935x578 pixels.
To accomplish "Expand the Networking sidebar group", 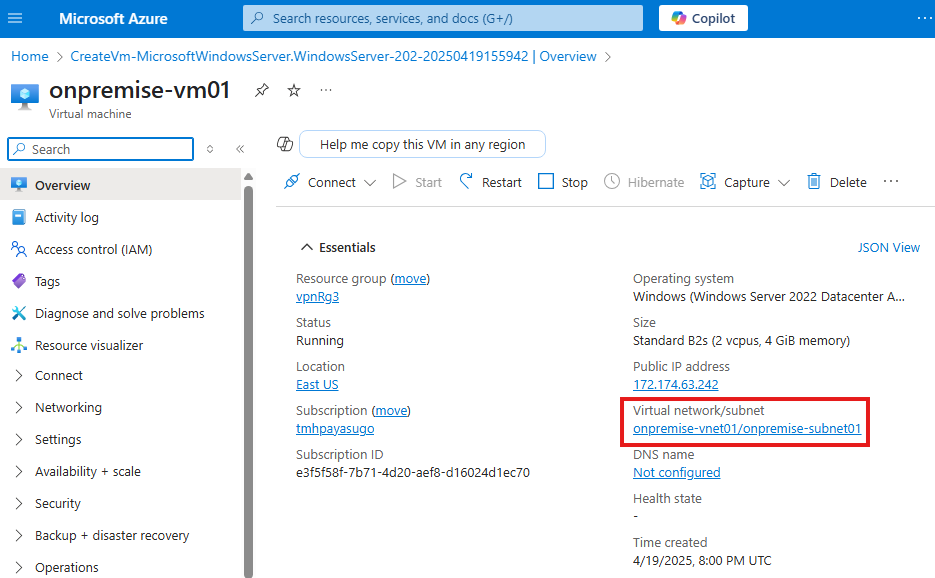I will pos(19,407).
